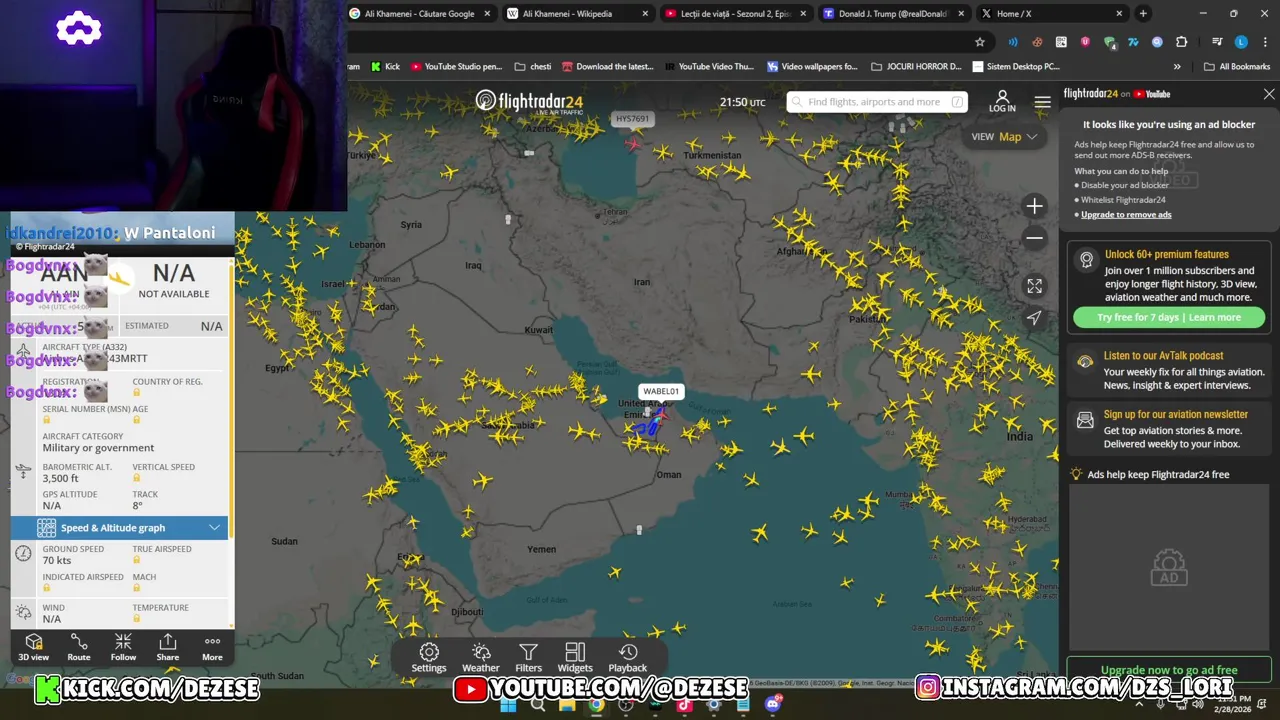Open Discord from the taskbar
1280x720 pixels.
click(x=772, y=705)
